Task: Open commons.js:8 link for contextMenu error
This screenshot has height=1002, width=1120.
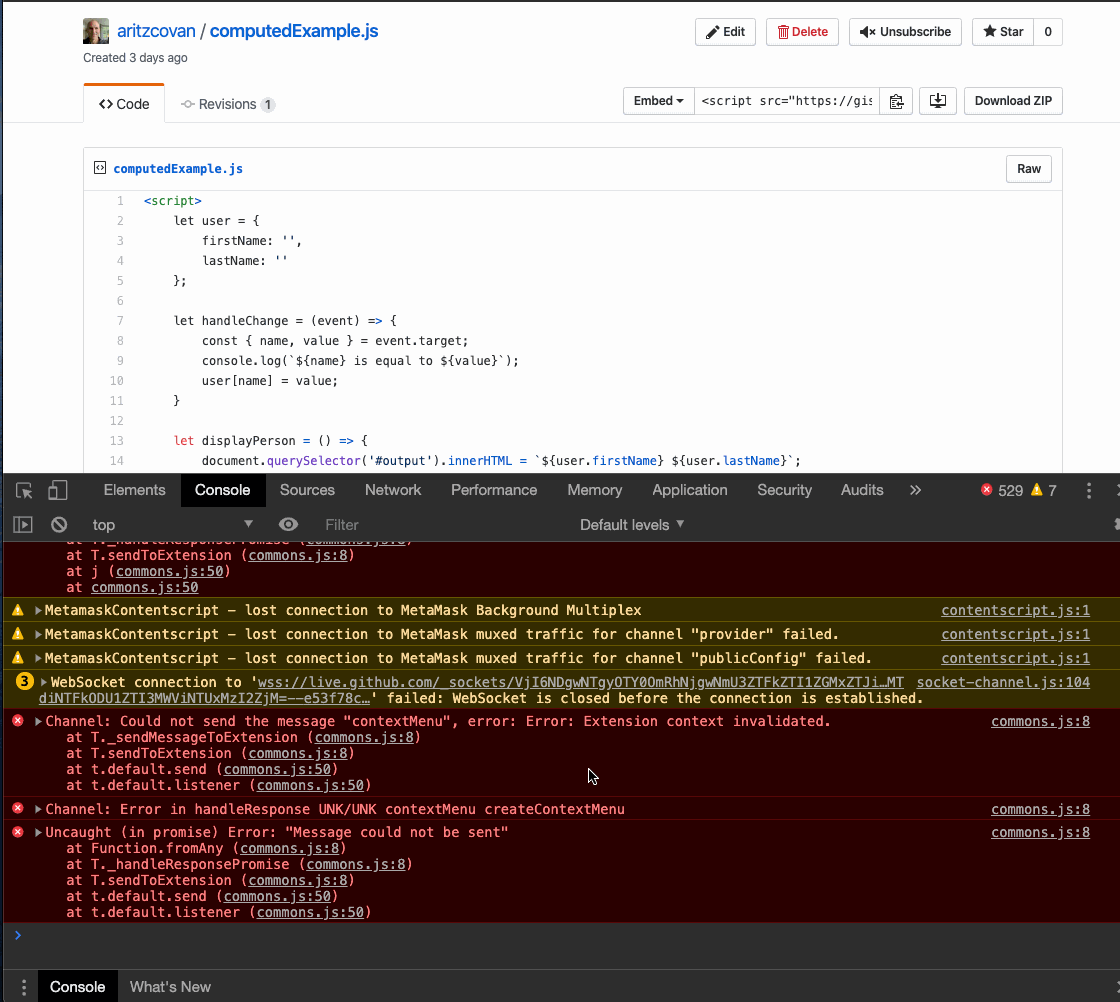Action: pos(1040,721)
